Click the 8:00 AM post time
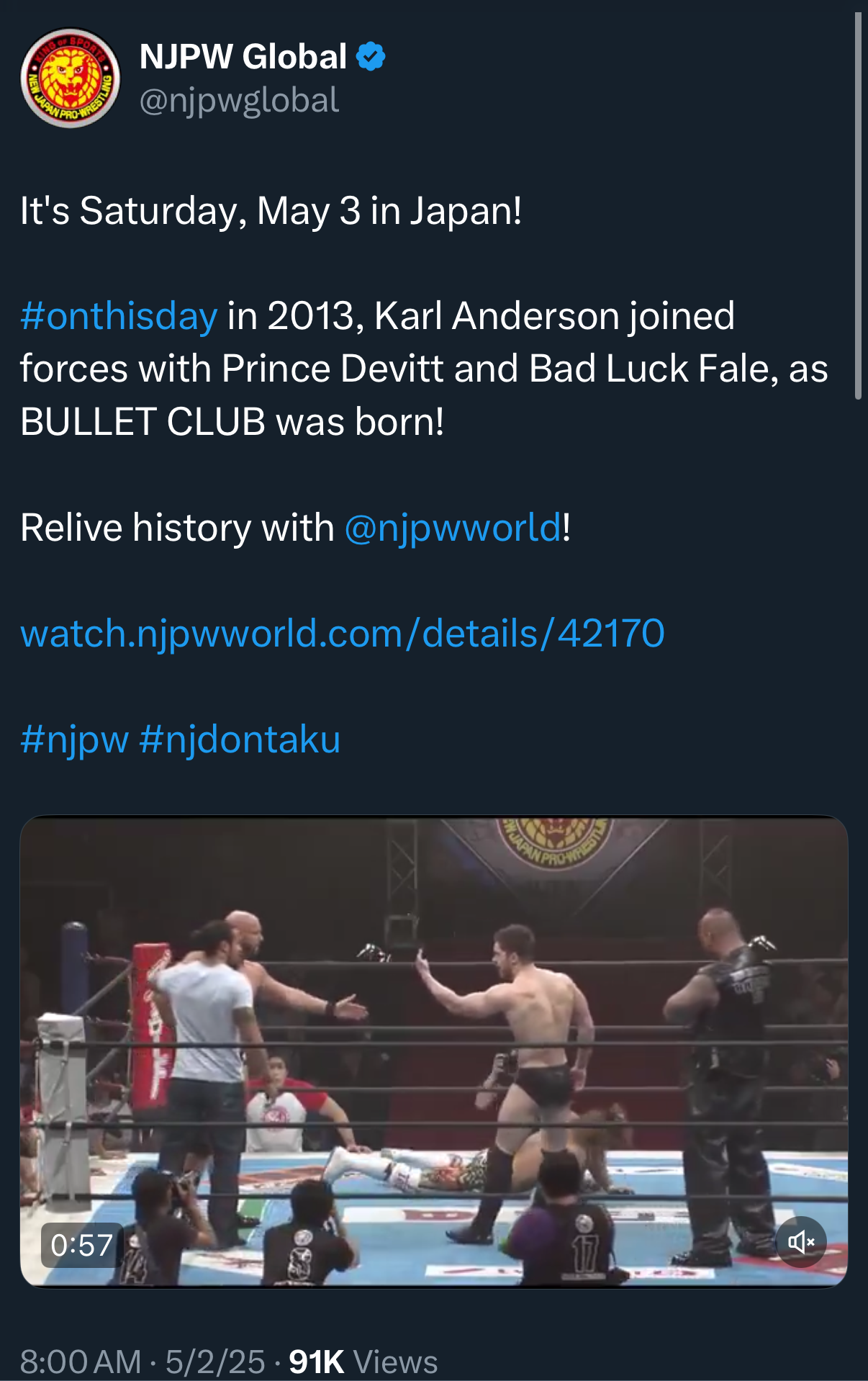This screenshot has width=868, height=1381. point(81,1362)
